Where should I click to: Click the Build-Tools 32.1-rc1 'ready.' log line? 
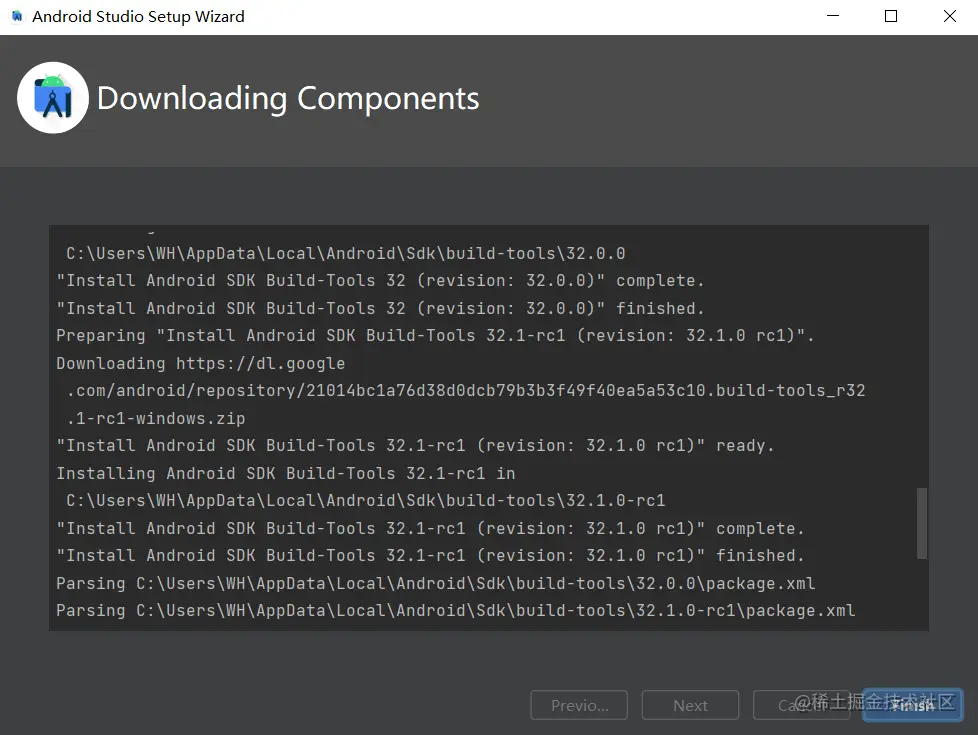(415, 445)
